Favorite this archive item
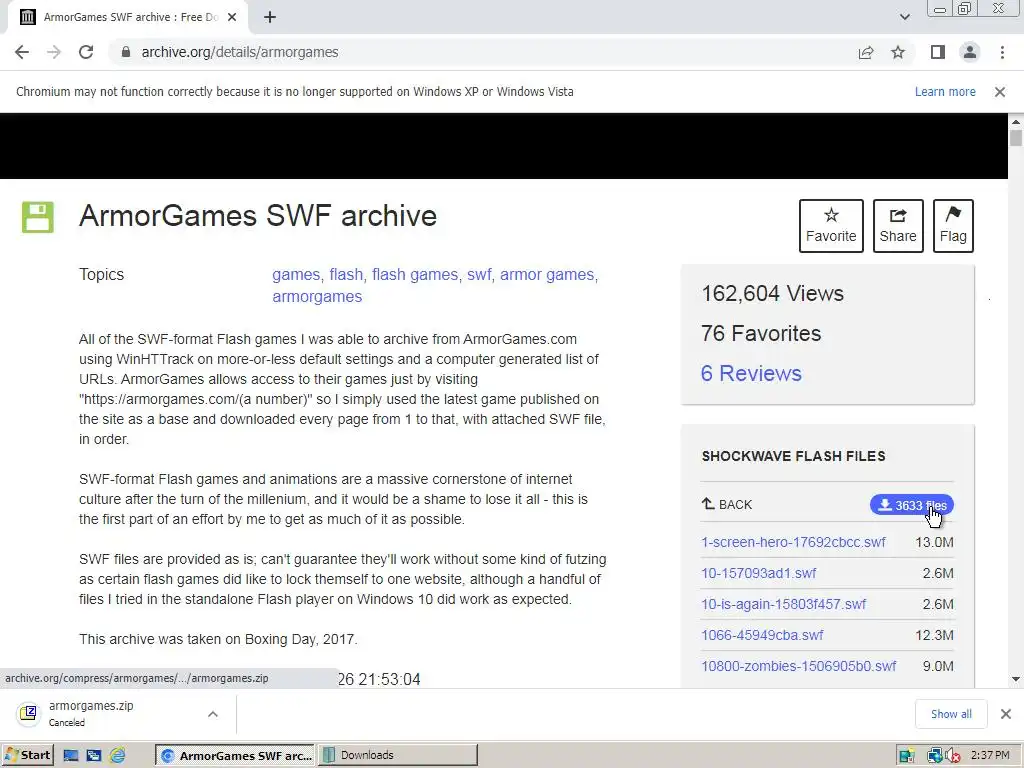Image resolution: width=1024 pixels, height=768 pixels. point(831,226)
